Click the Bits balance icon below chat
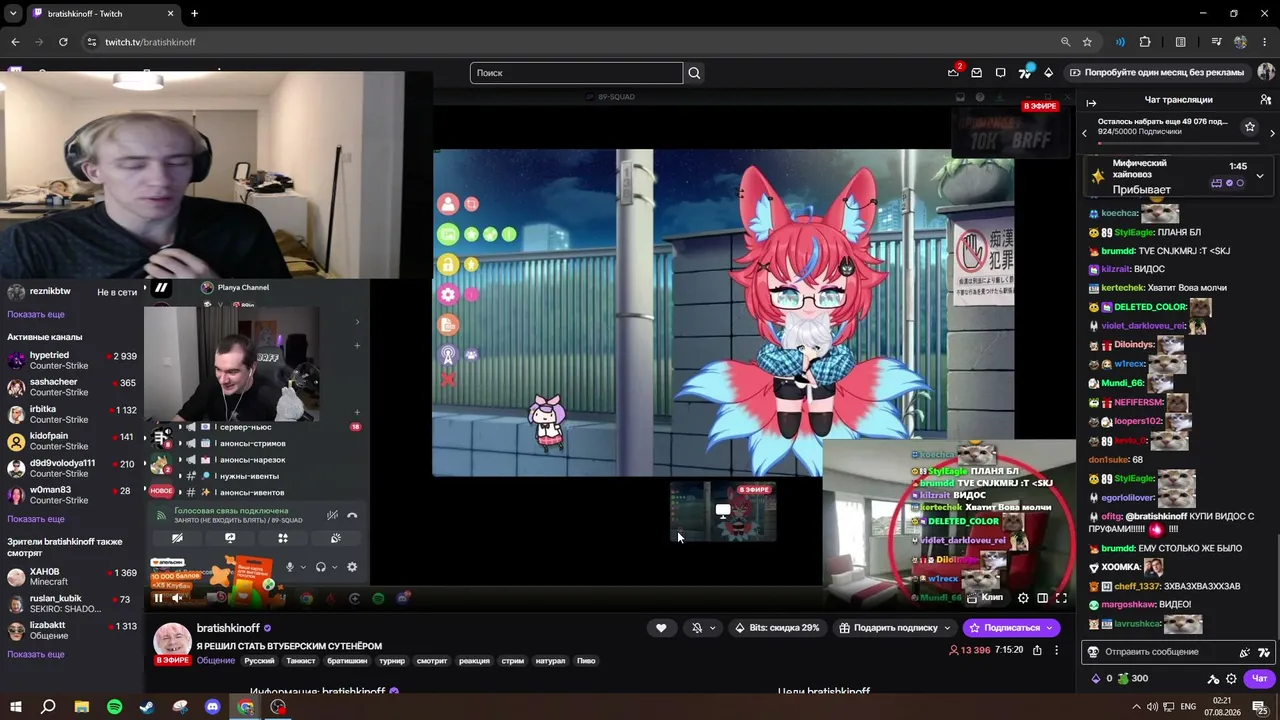Image resolution: width=1280 pixels, height=720 pixels. (1096, 678)
